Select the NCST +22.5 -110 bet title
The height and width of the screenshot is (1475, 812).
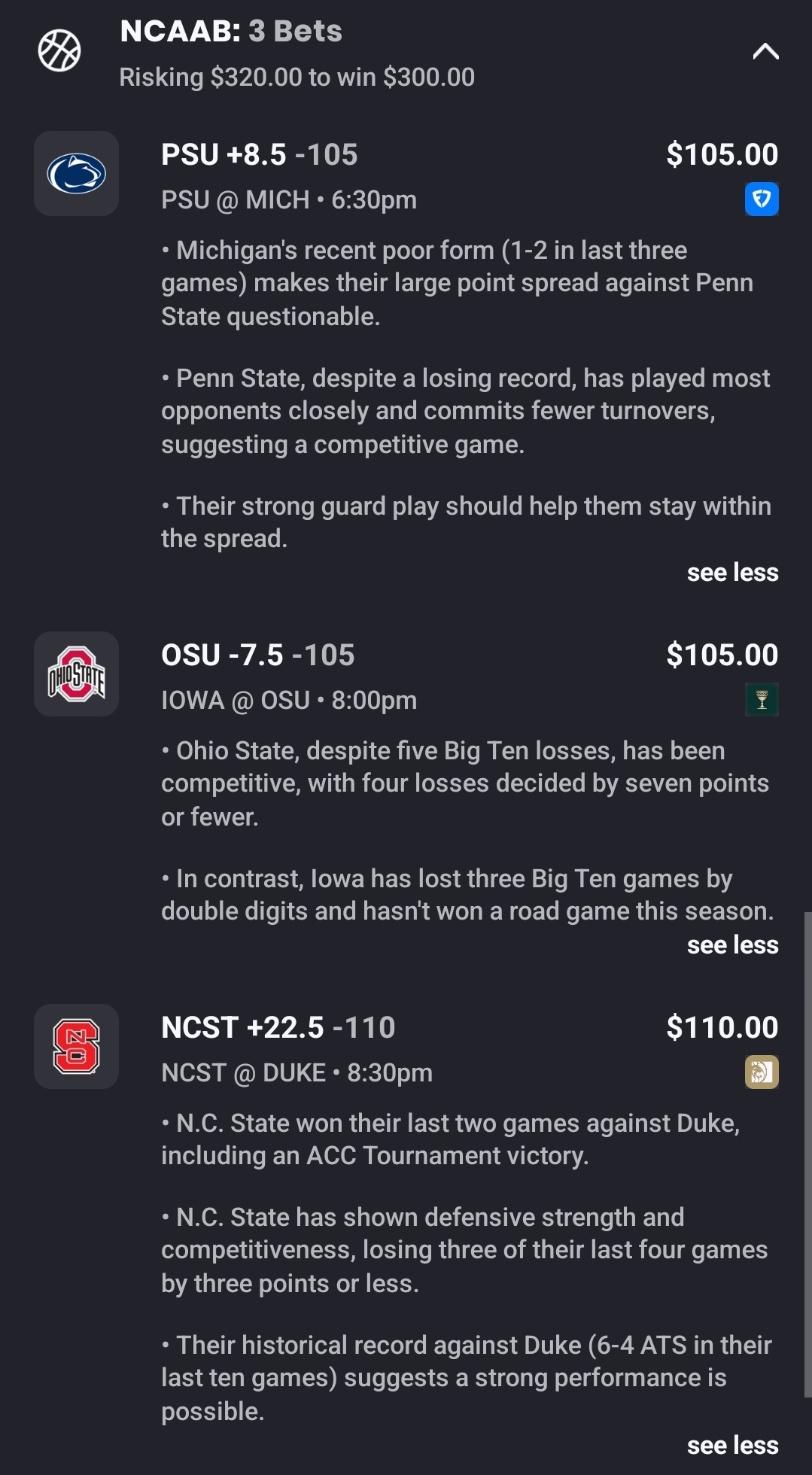(278, 1027)
